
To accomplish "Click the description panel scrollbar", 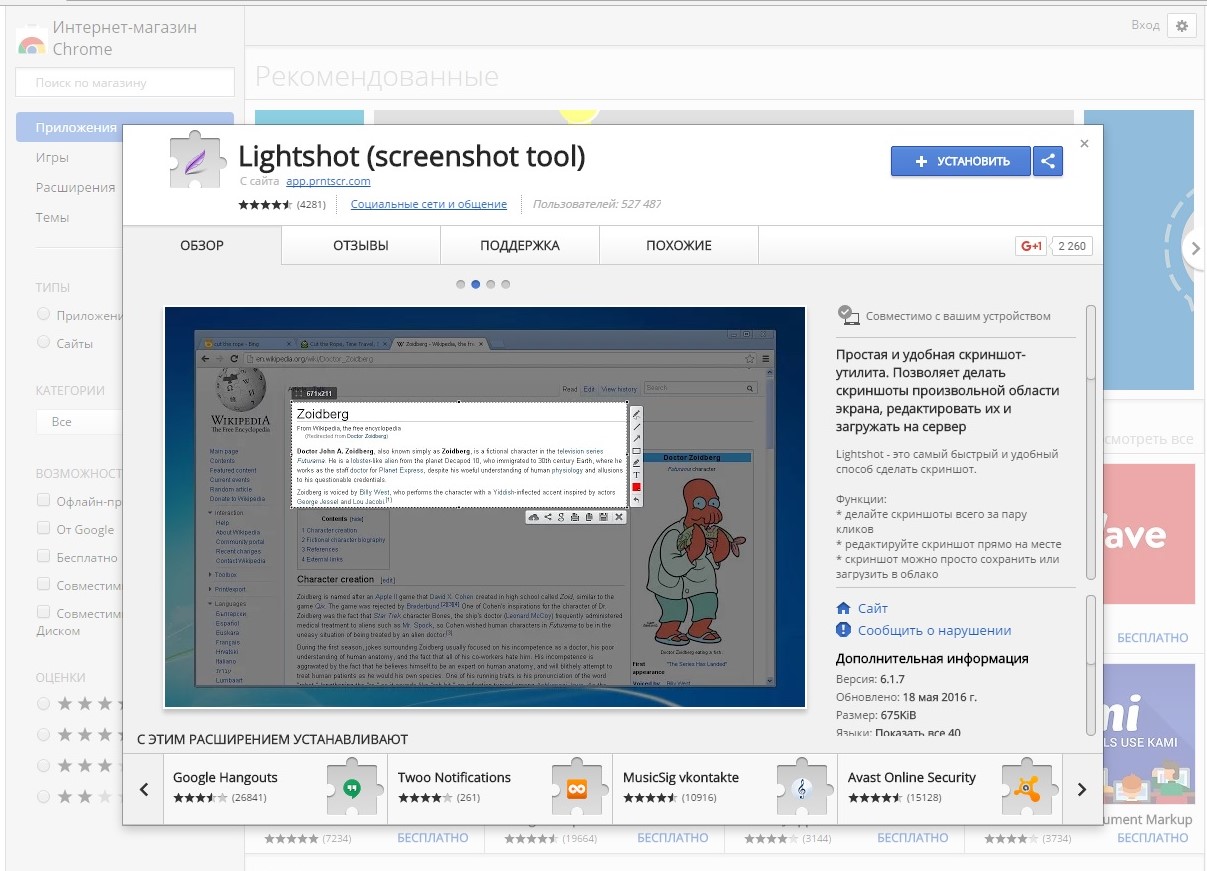I will pyautogui.click(x=1091, y=443).
